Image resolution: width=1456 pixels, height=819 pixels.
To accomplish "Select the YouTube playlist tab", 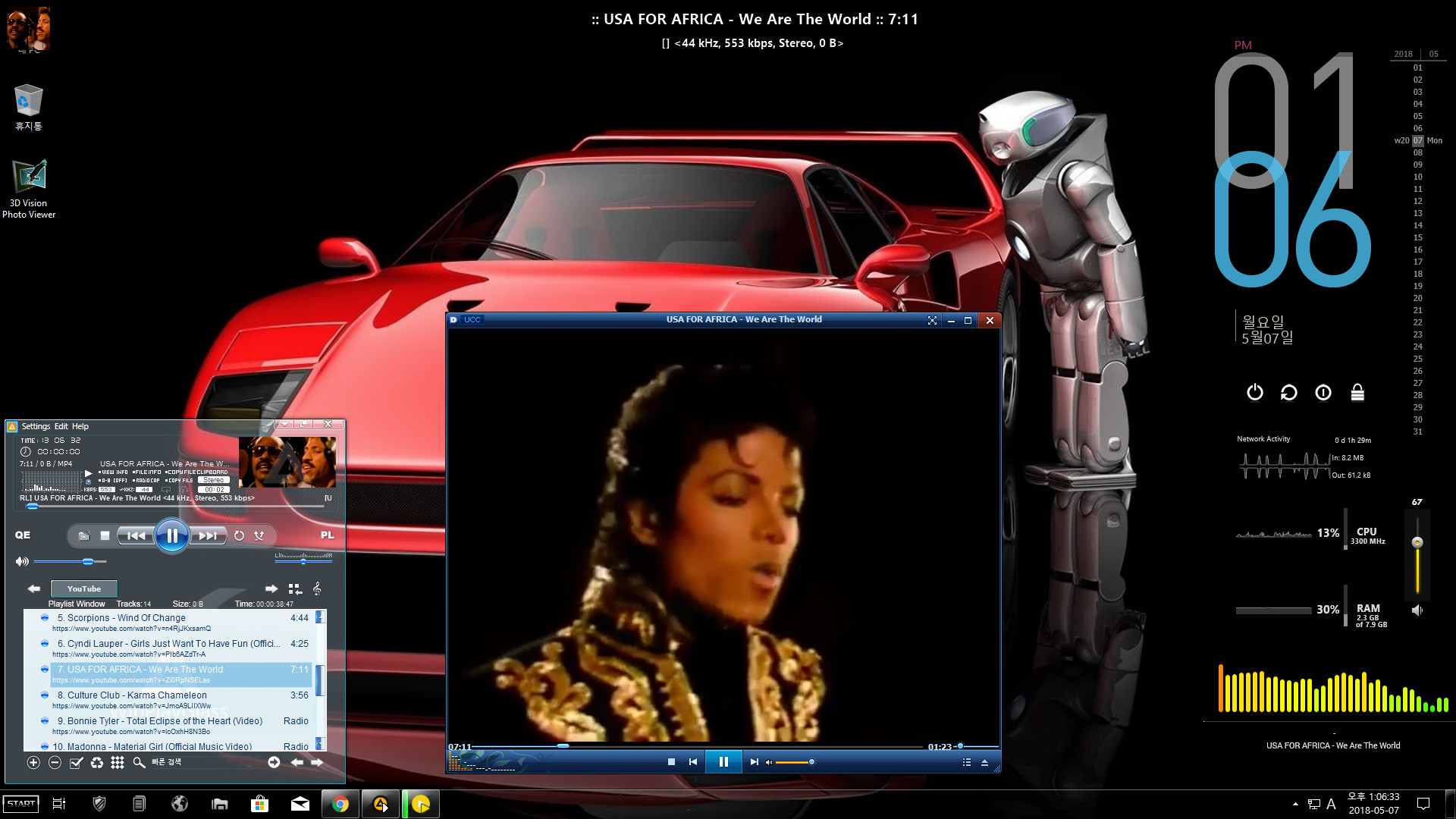I will point(83,588).
